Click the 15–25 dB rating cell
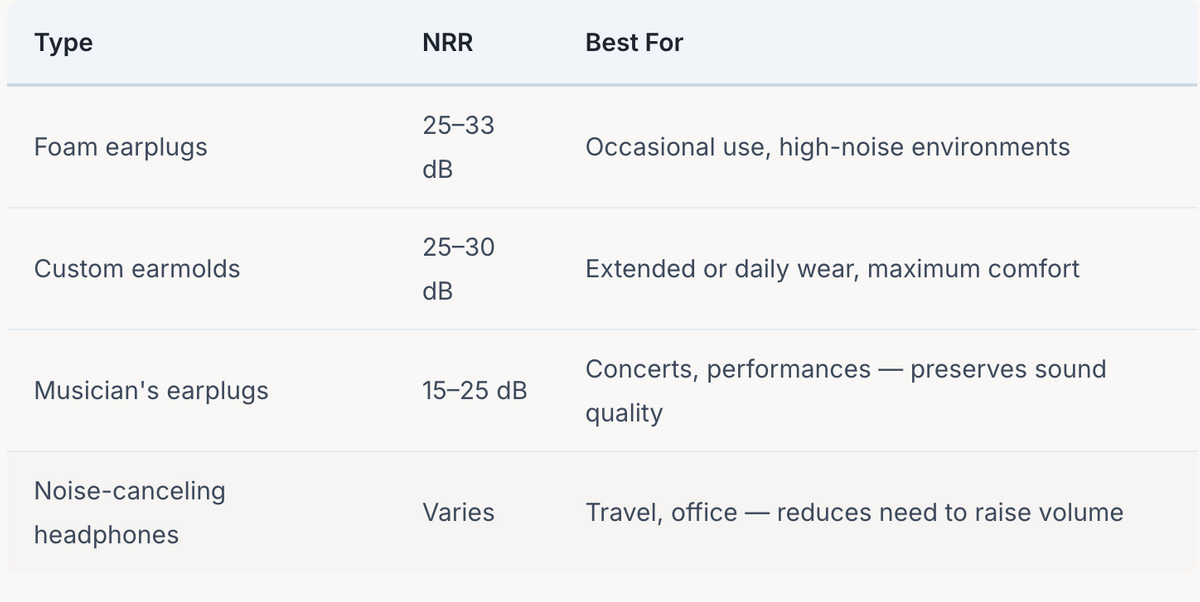Screen dimensions: 1200x602 474,391
